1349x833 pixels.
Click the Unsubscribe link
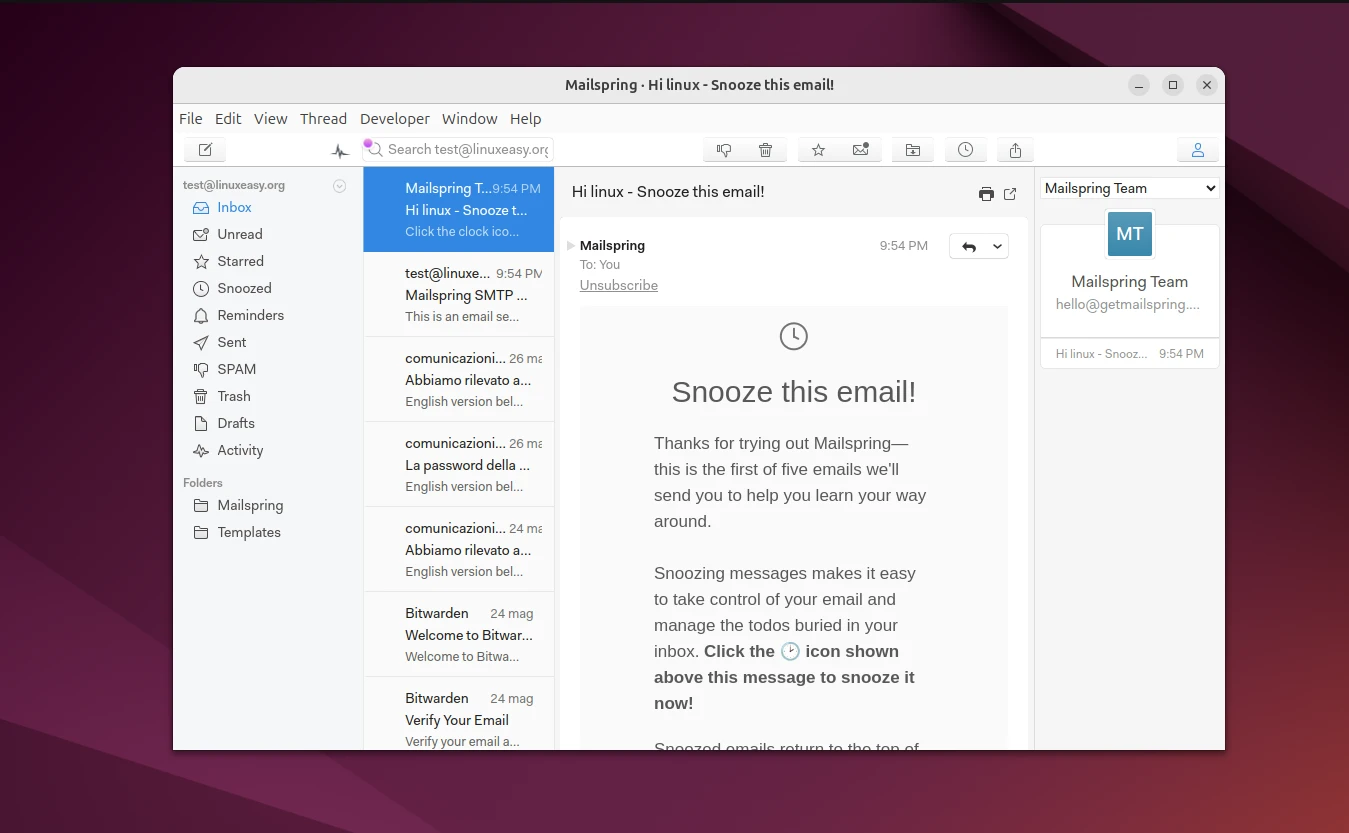coord(618,285)
